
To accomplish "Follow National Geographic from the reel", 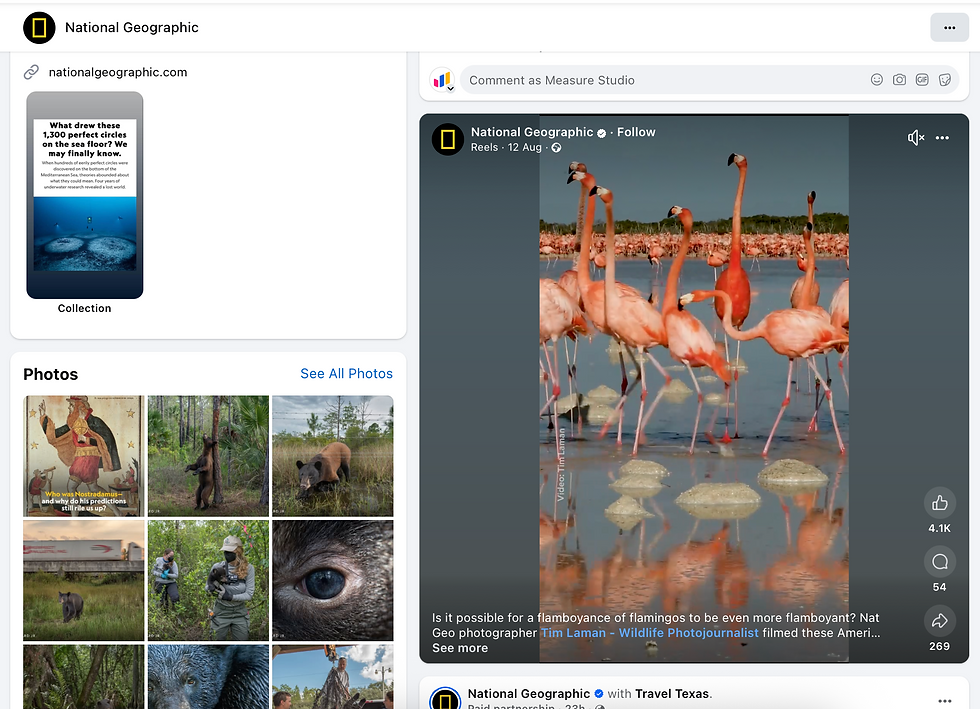I will (636, 132).
